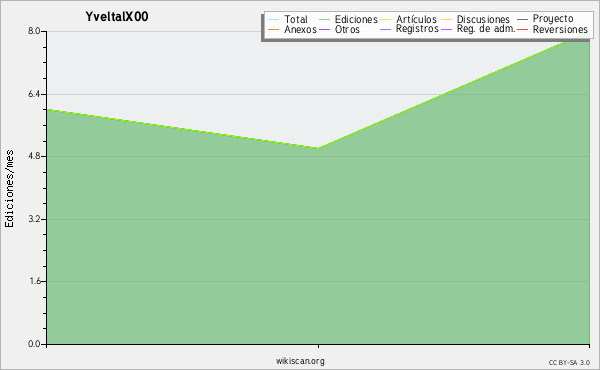The width and height of the screenshot is (600, 370).
Task: Click the chart title YveltalX00
Action: (x=117, y=17)
